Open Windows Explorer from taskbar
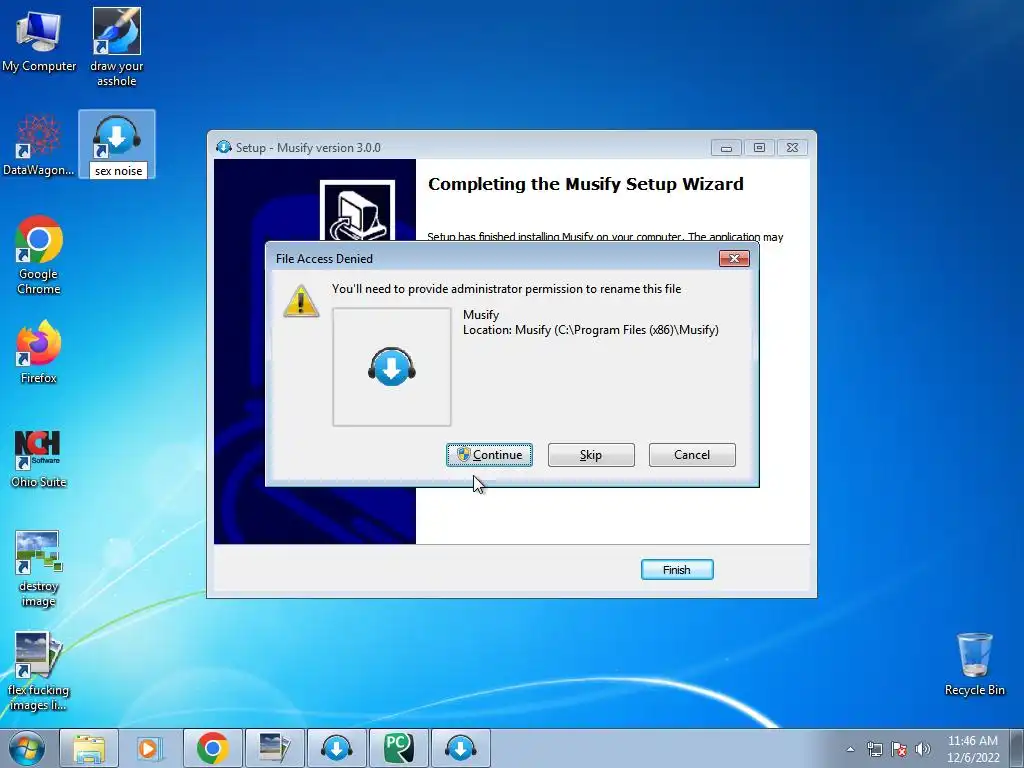 pos(89,748)
